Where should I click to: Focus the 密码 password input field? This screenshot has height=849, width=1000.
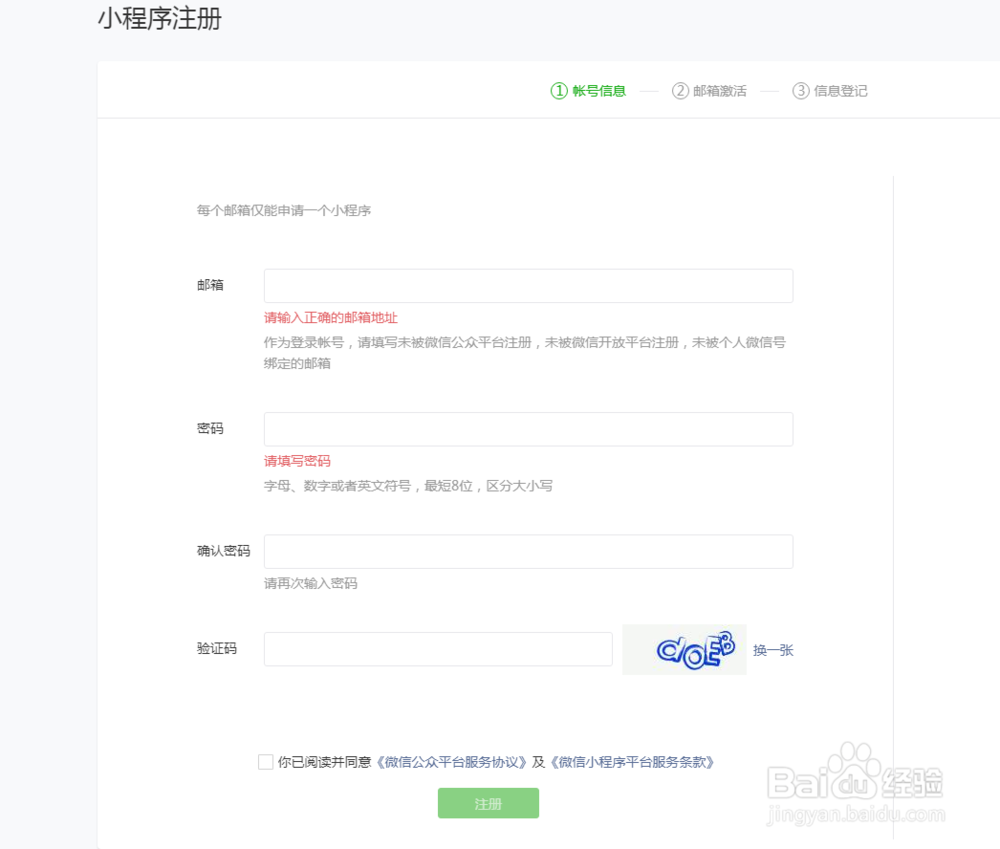(528, 429)
